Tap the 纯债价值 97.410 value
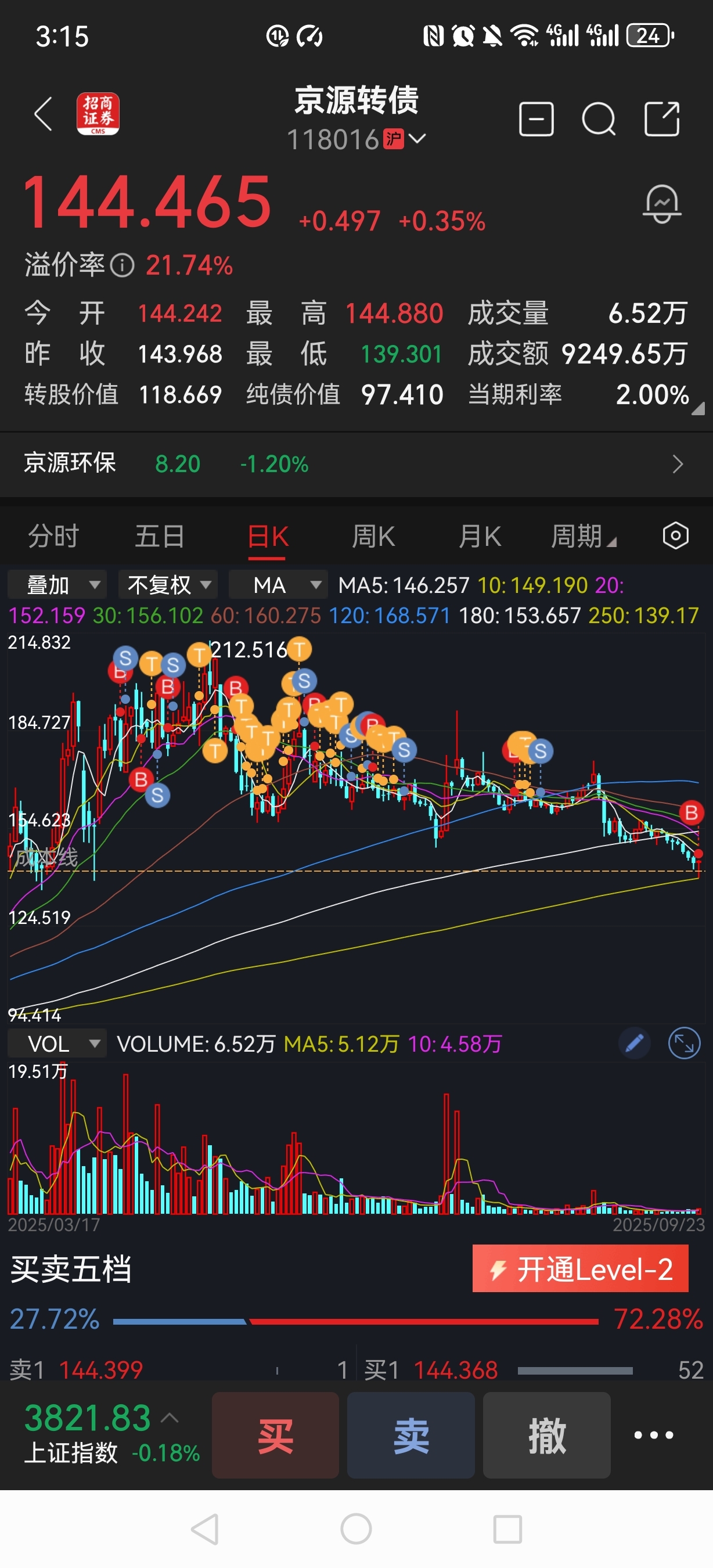Image resolution: width=713 pixels, height=1568 pixels. tap(402, 394)
